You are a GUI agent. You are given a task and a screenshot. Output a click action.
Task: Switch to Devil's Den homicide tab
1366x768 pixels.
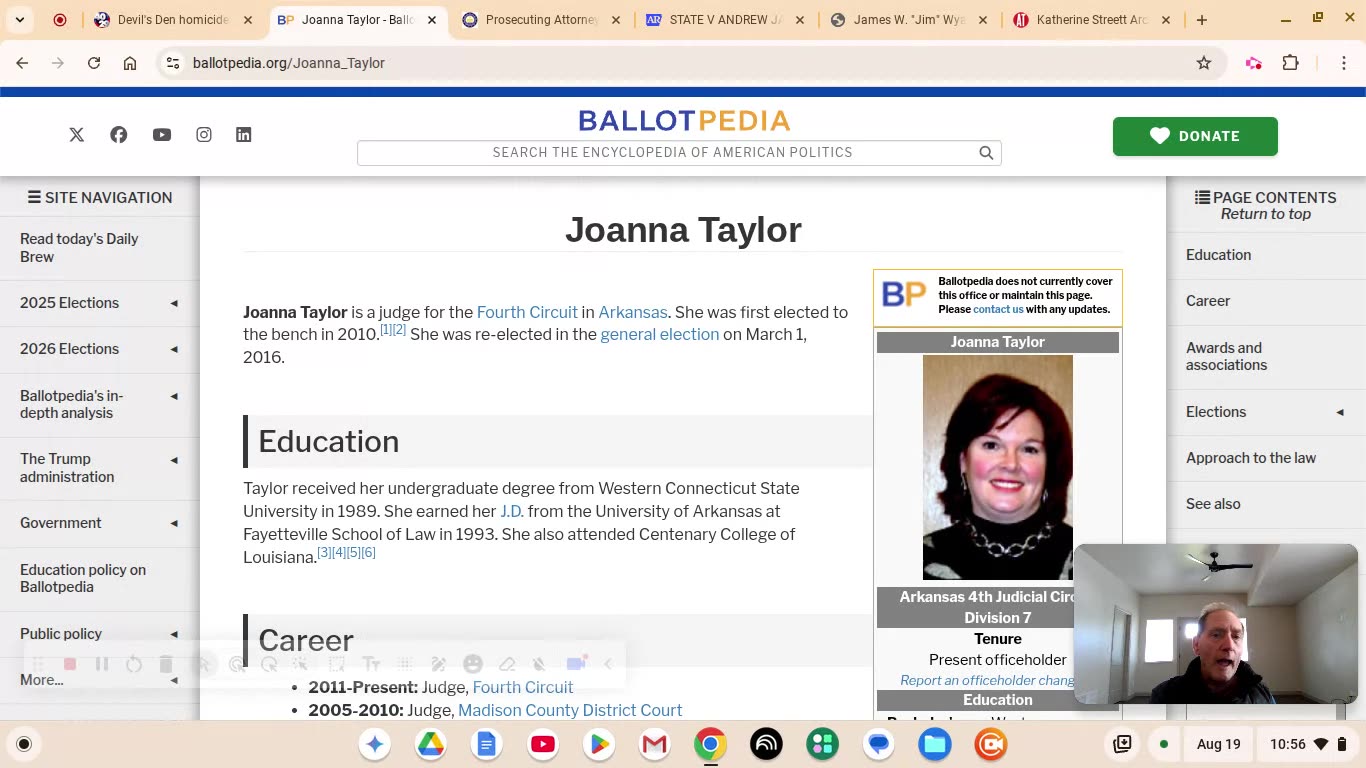(x=173, y=20)
